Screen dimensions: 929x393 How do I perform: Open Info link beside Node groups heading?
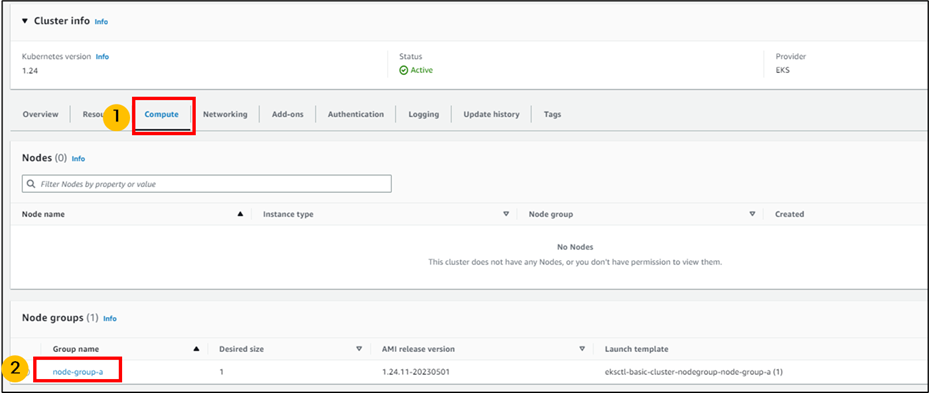click(110, 318)
